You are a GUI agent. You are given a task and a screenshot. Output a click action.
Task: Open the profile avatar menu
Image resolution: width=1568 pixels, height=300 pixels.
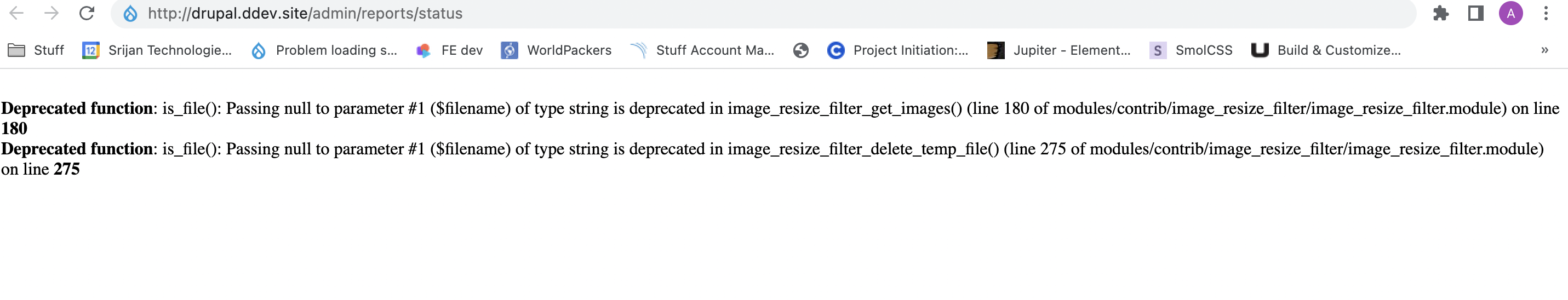1510,13
